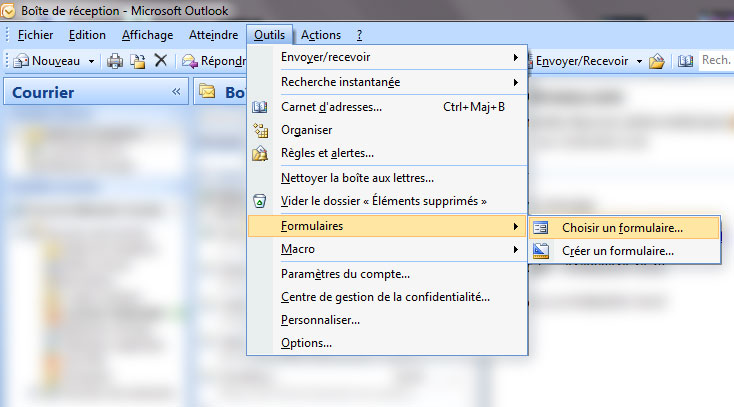Image resolution: width=734 pixels, height=407 pixels.
Task: Click the Rech. search field
Action: click(x=716, y=60)
